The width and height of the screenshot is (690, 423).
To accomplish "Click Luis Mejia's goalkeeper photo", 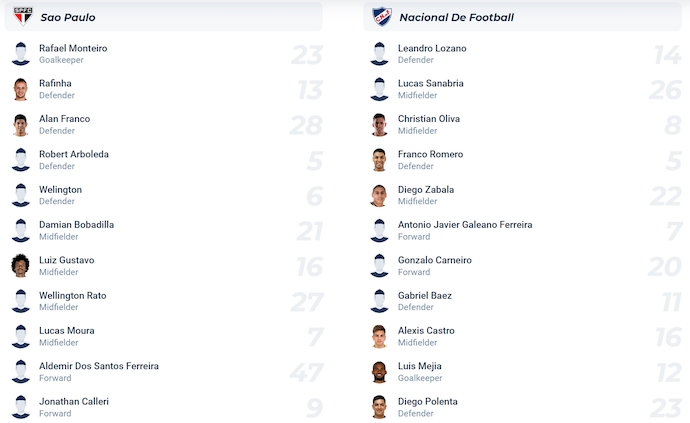I will pyautogui.click(x=380, y=372).
